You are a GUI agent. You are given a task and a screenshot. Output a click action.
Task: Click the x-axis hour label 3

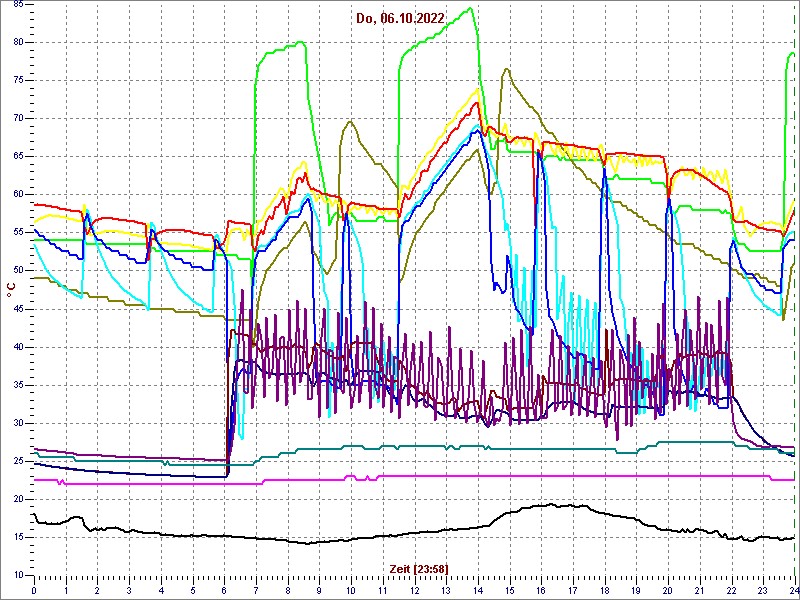click(x=129, y=590)
